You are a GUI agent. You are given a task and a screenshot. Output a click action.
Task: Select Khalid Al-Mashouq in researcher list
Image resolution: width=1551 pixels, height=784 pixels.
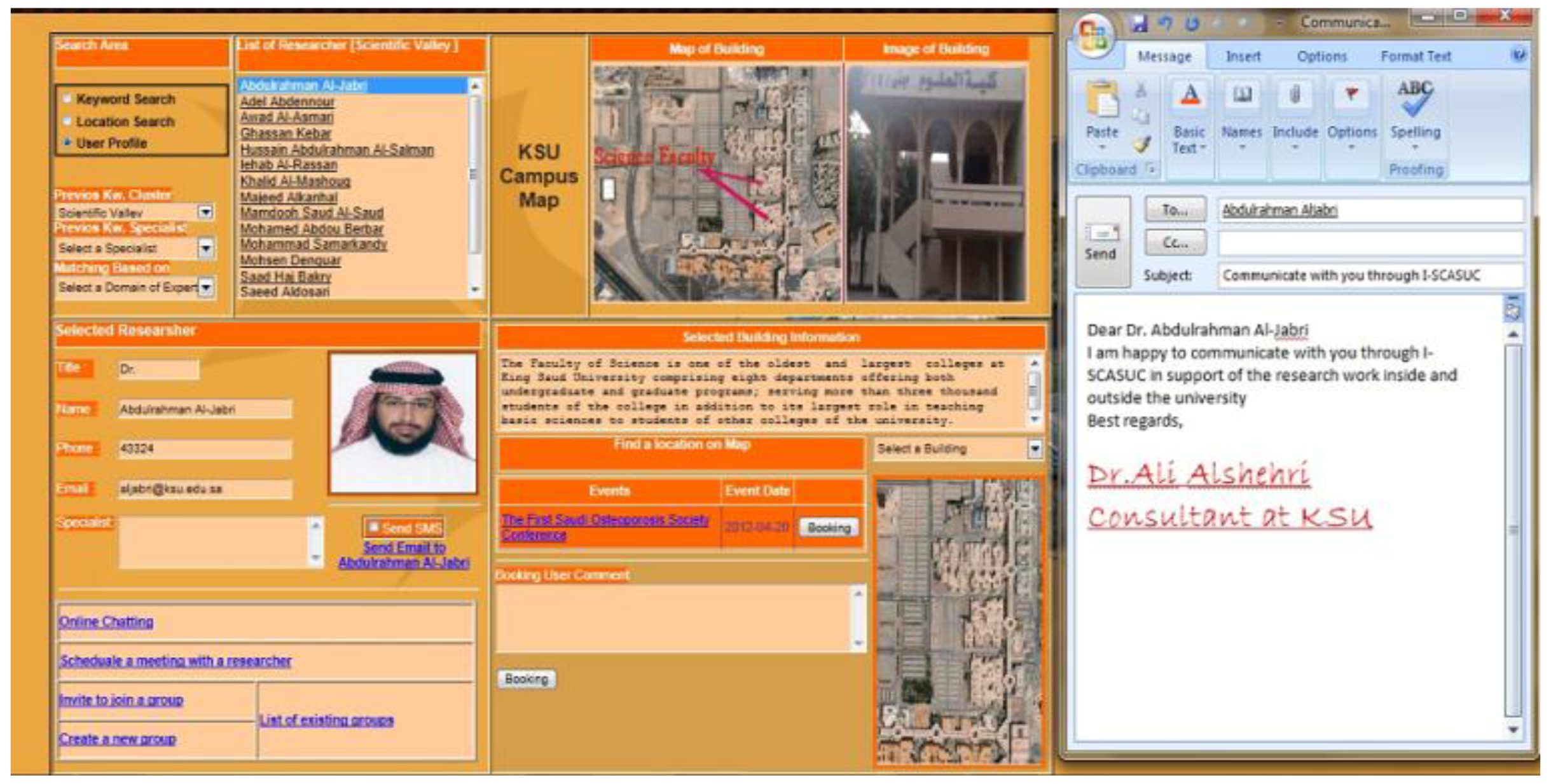pos(295,181)
